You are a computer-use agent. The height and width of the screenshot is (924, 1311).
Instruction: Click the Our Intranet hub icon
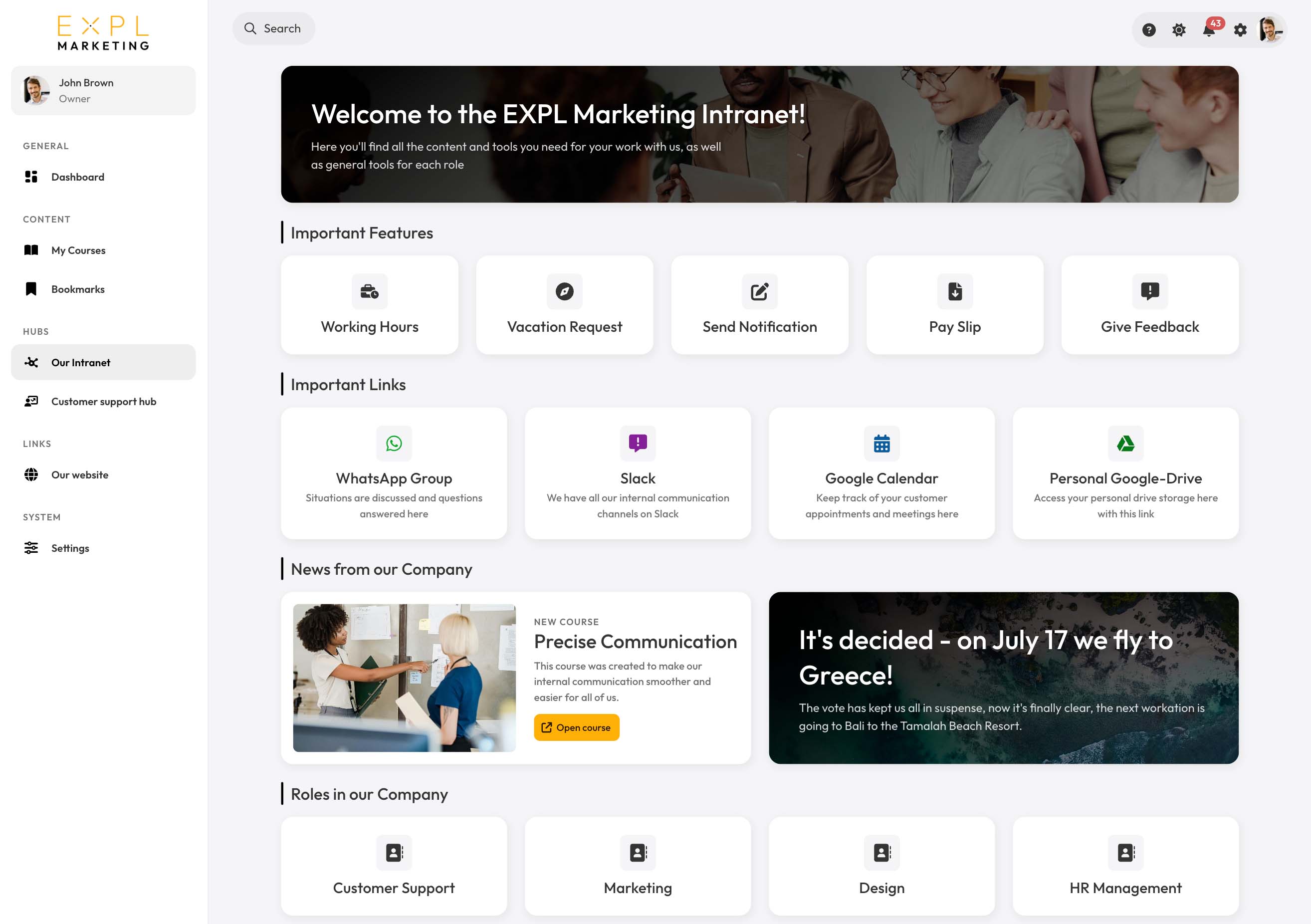(x=32, y=362)
